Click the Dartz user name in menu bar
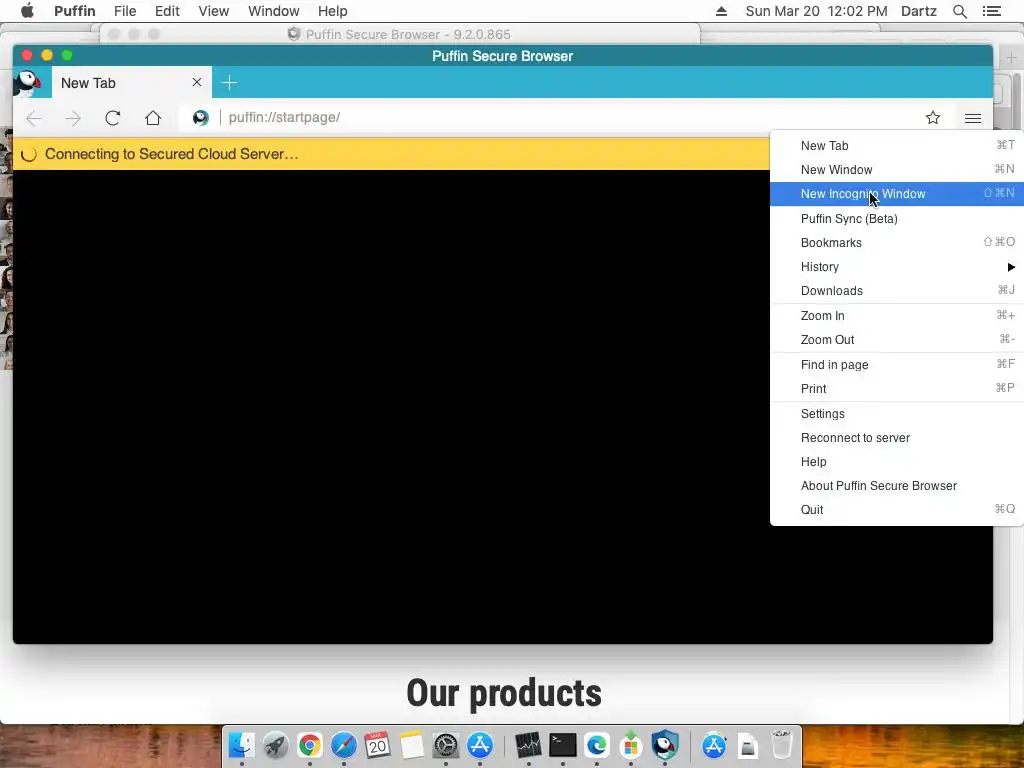Screen dimensions: 1024x768 click(919, 11)
